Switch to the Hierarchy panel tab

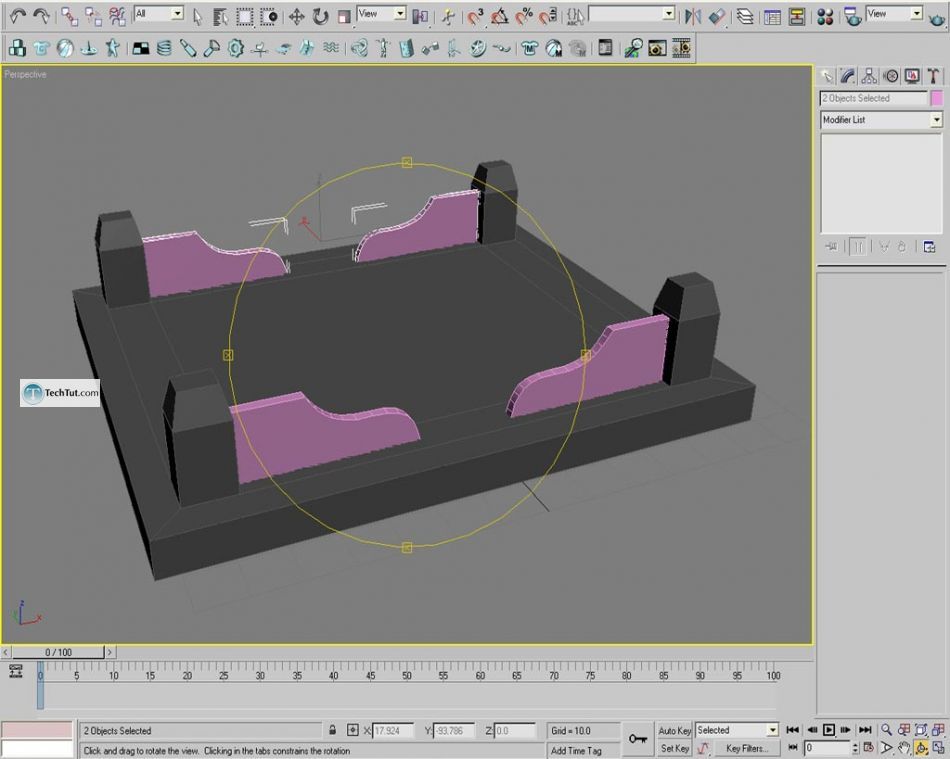click(x=869, y=76)
